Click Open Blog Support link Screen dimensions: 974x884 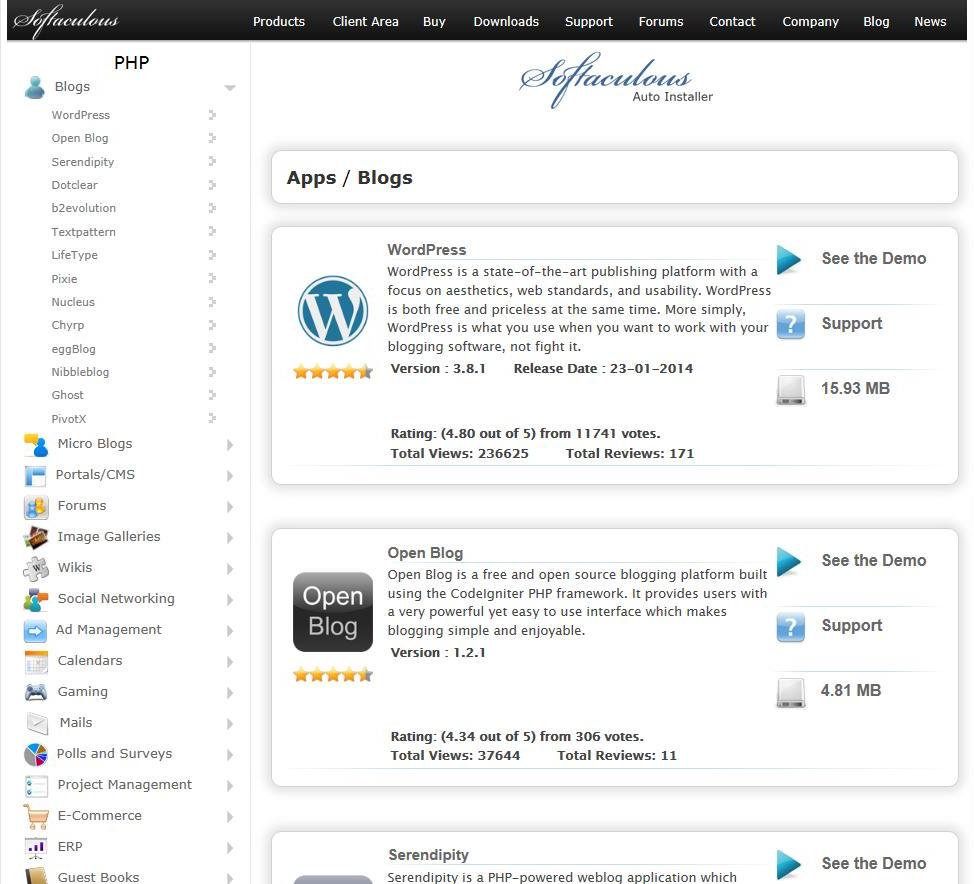852,626
